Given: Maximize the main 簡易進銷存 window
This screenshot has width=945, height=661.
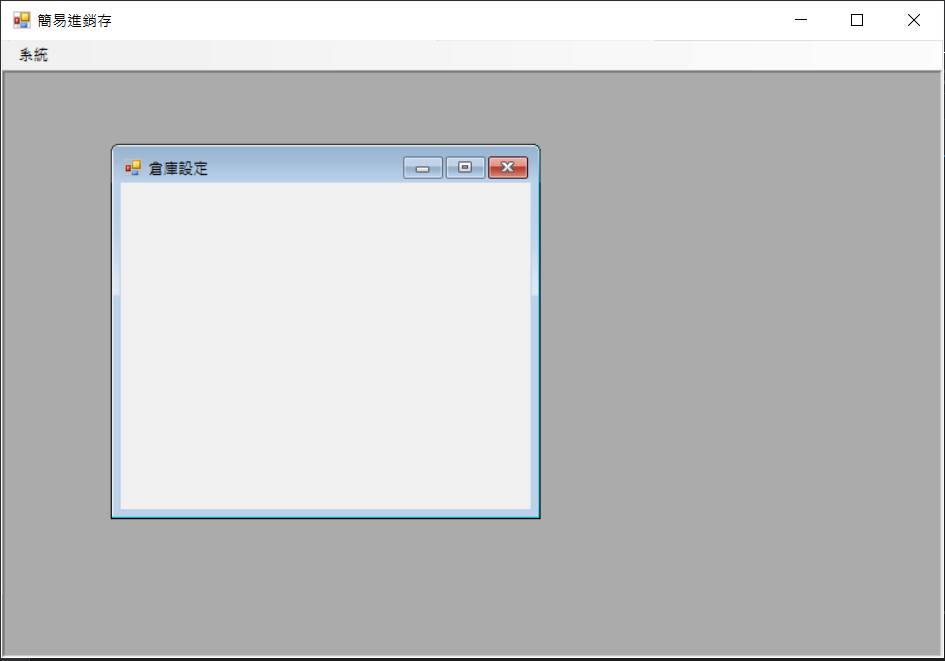Looking at the screenshot, I should (857, 20).
